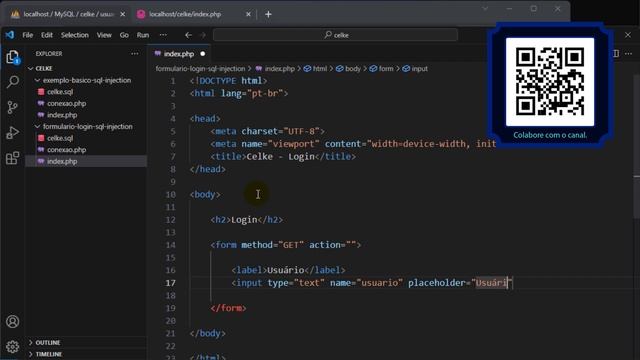Go back with the left arrow
The image size is (640, 360).
188,35
